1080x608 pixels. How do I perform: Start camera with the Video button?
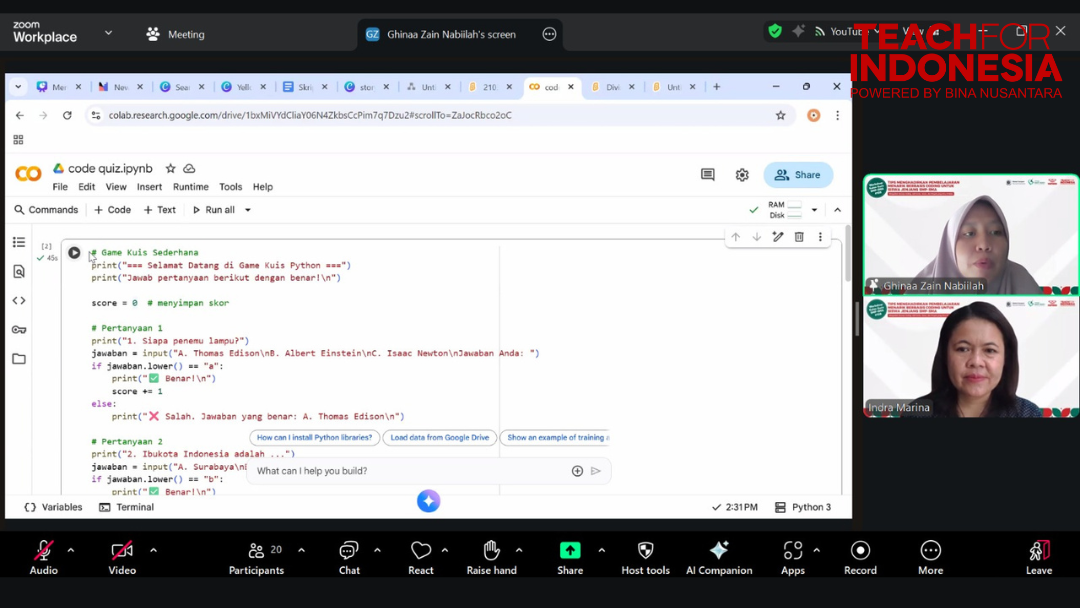122,557
